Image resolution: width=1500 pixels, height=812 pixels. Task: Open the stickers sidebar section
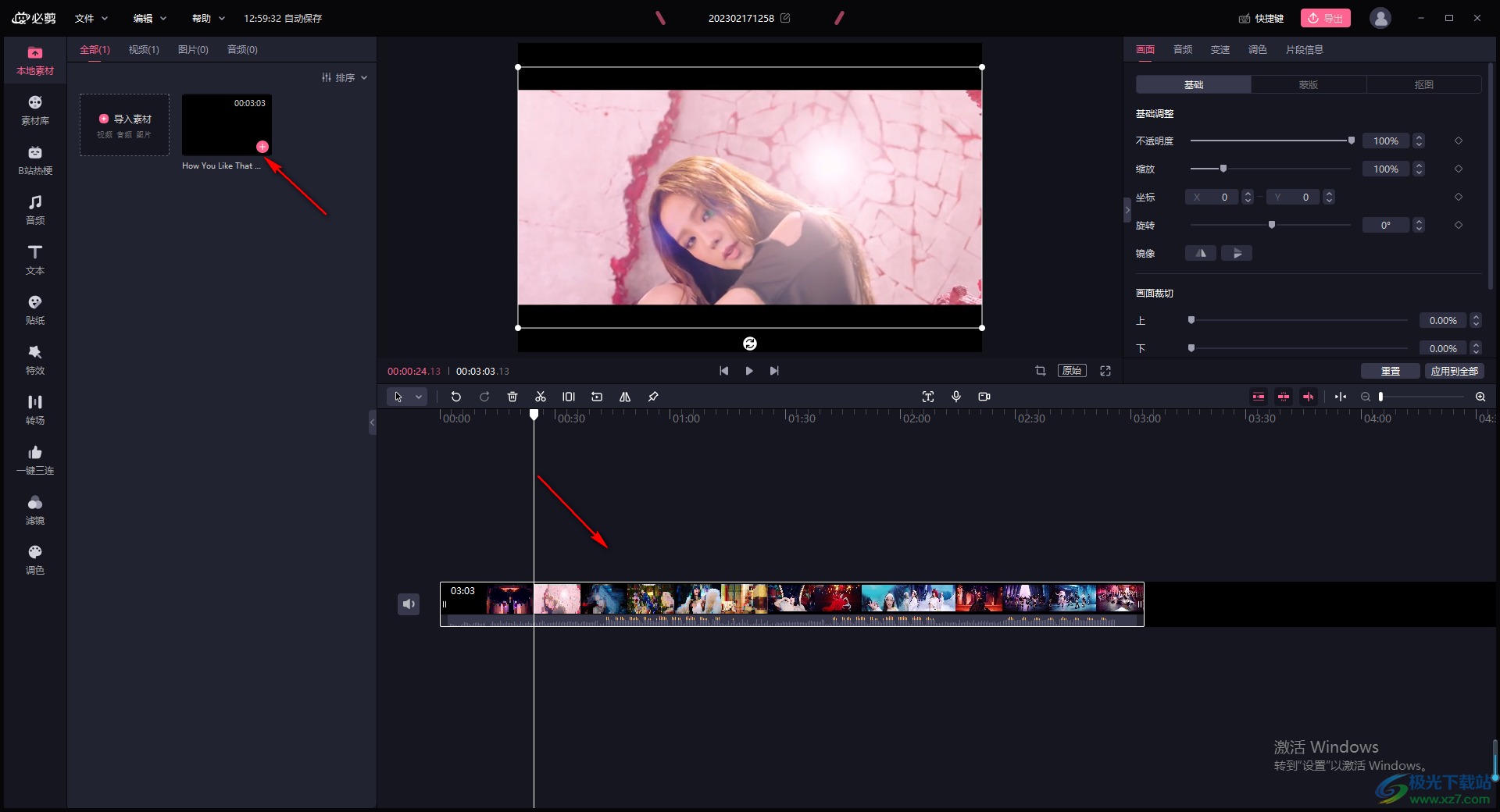[35, 311]
